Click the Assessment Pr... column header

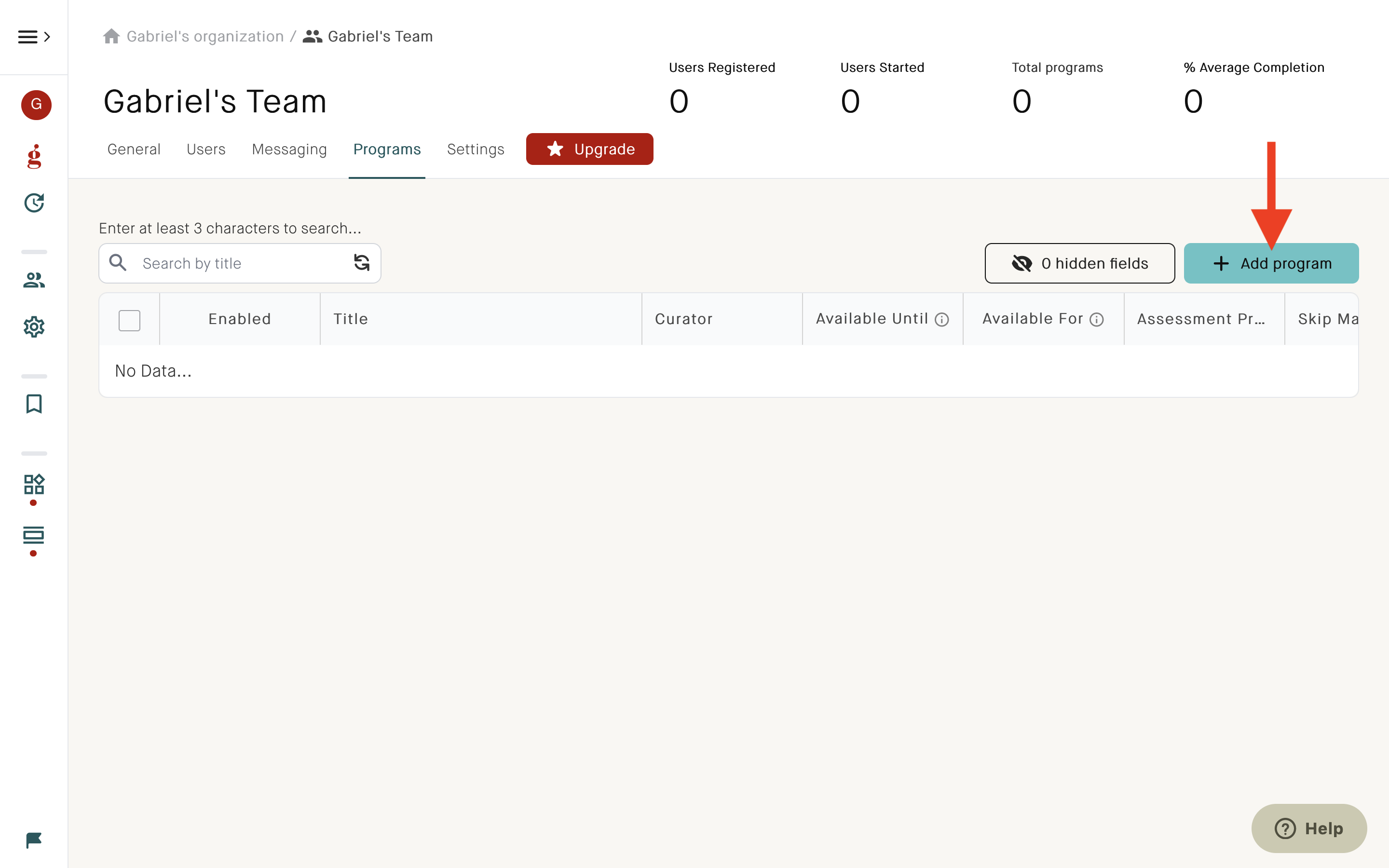[x=1204, y=319]
